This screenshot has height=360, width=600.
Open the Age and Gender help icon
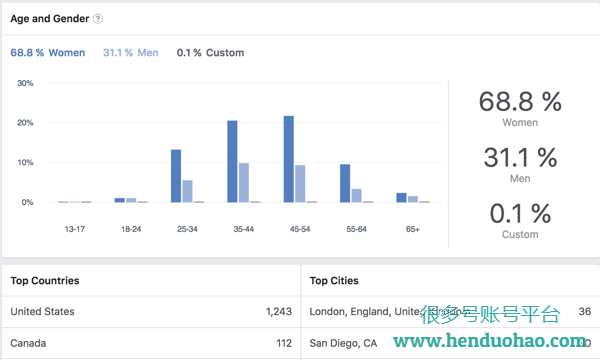[98, 19]
